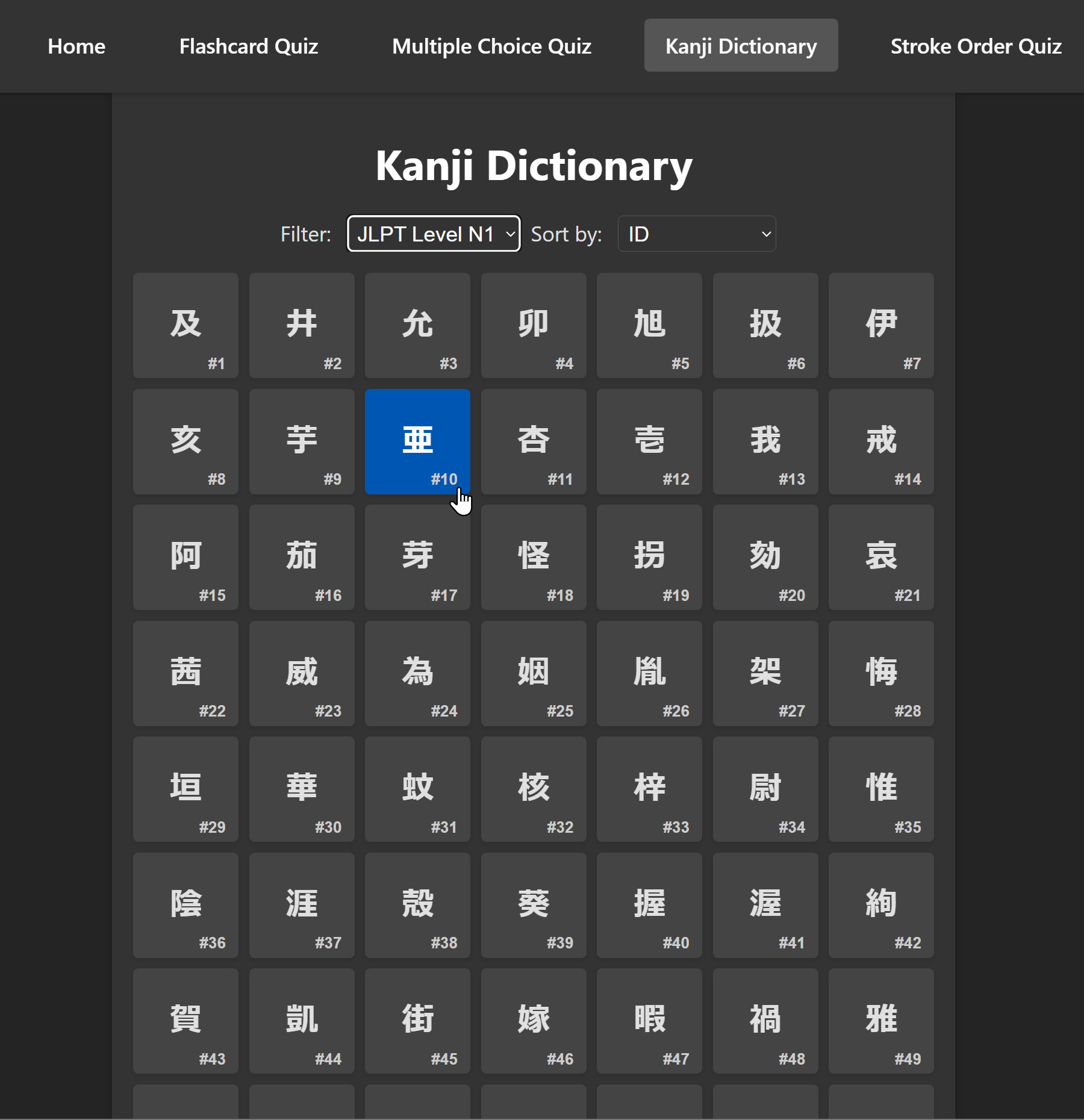Screen dimensions: 1084x1120
Task: Select kanji card #37 涯
Action: tap(302, 905)
